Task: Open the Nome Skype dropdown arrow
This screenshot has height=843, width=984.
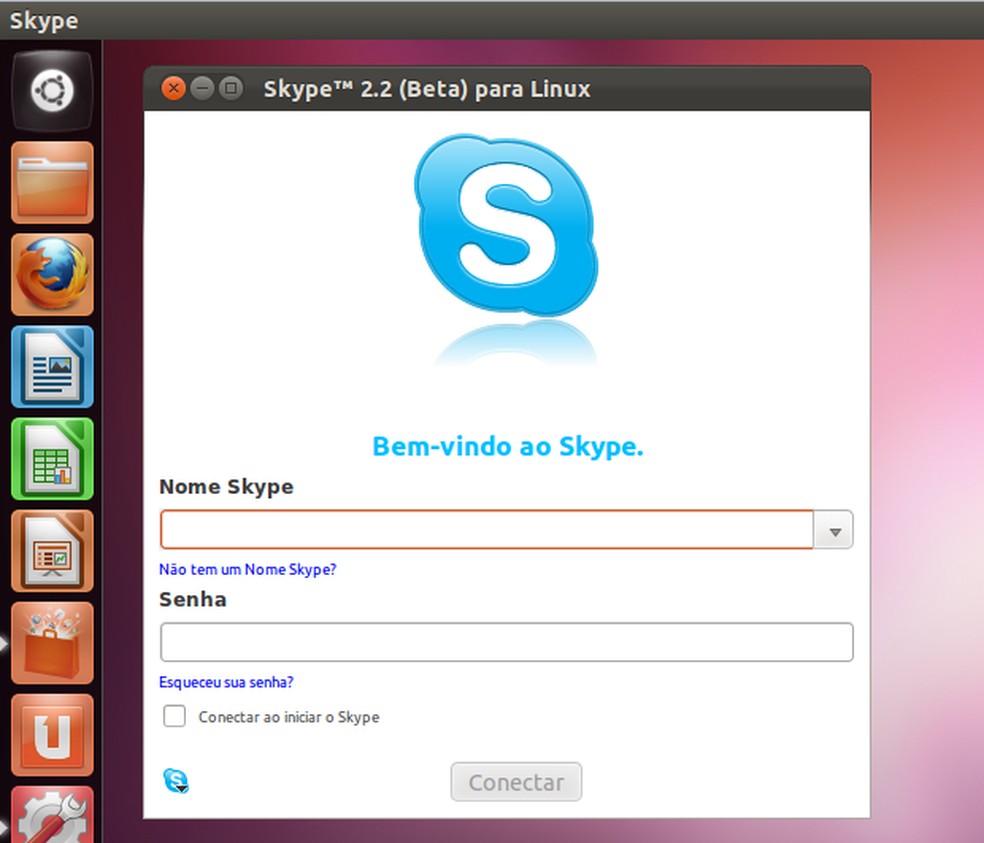Action: [832, 530]
